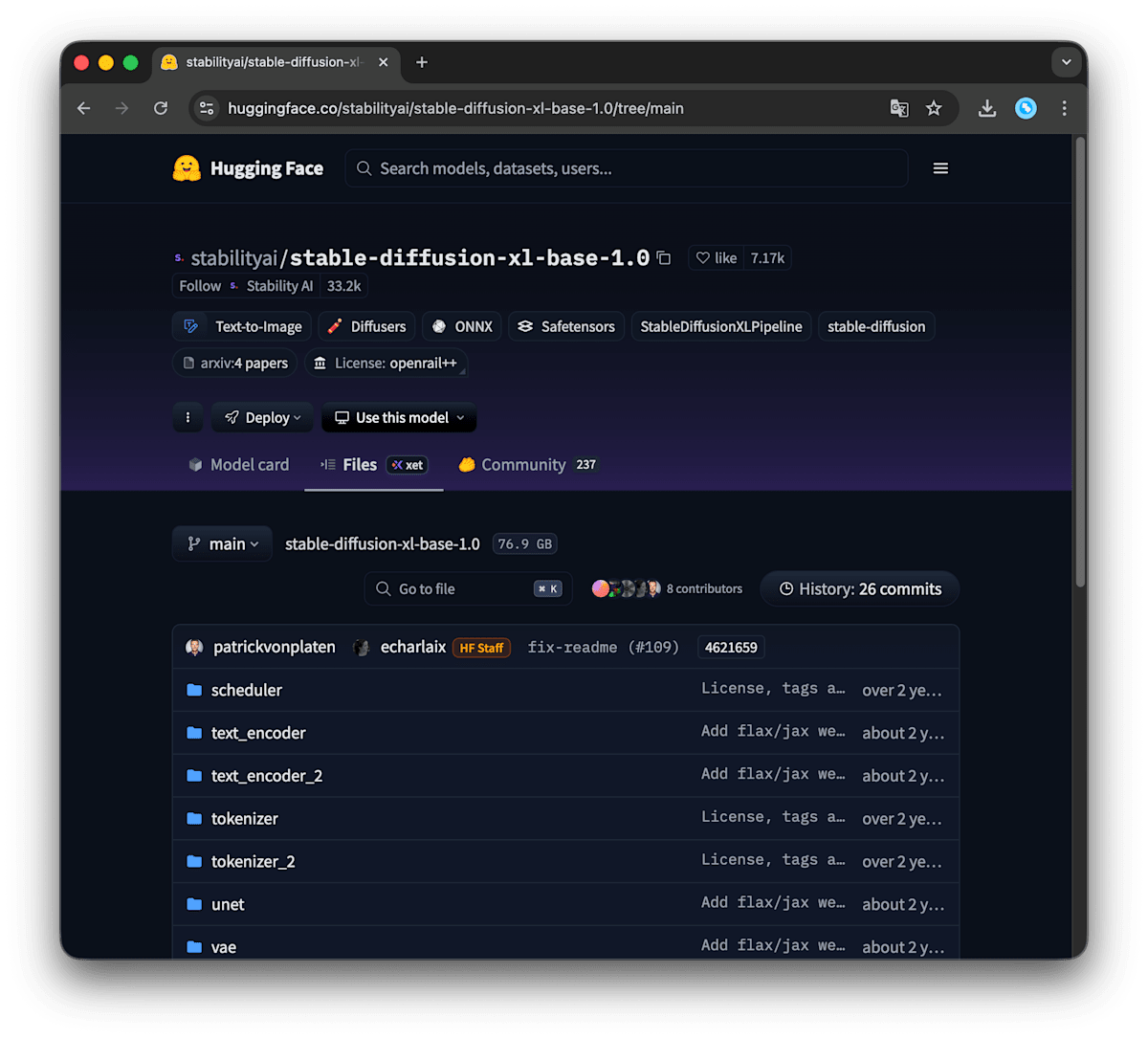Follow Stability AI organization
The height and width of the screenshot is (1039, 1148).
(x=200, y=286)
